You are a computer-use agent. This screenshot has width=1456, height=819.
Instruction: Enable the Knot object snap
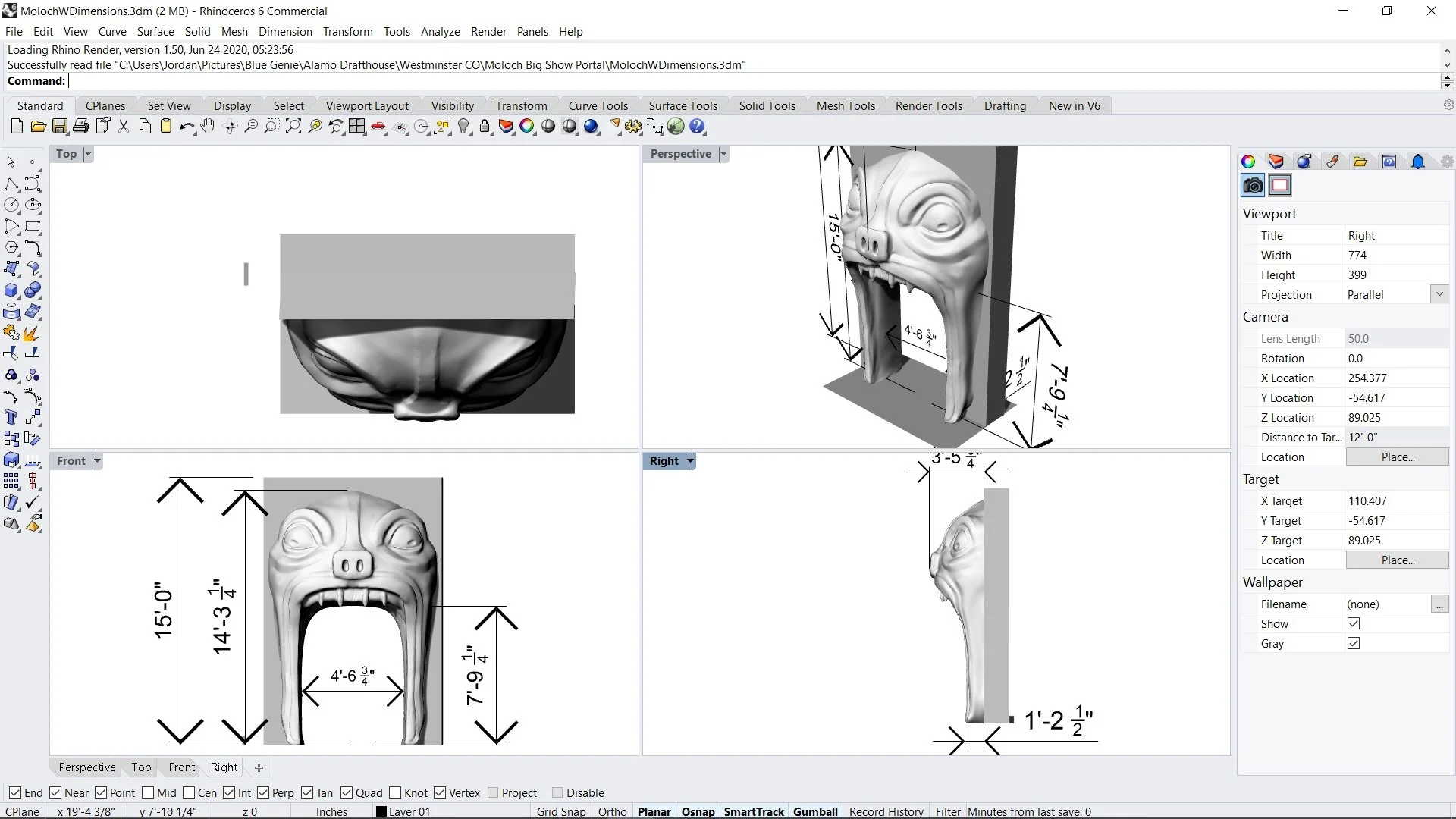(x=396, y=792)
